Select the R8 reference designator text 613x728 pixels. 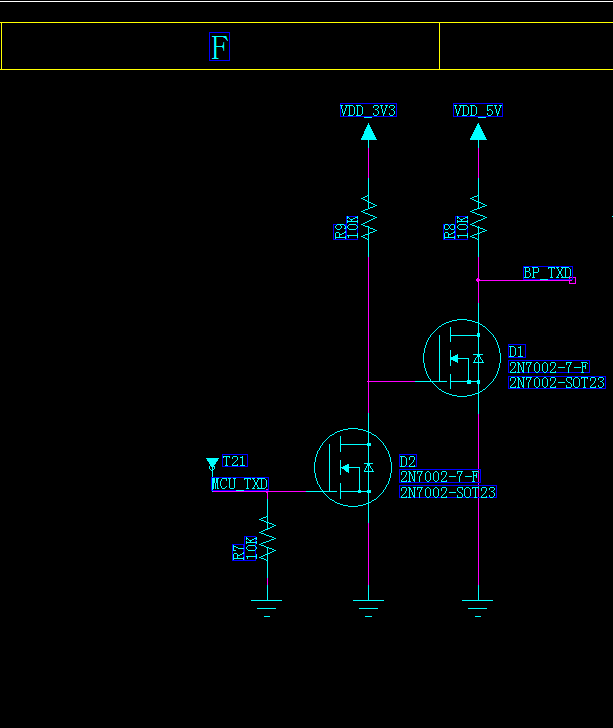click(450, 231)
